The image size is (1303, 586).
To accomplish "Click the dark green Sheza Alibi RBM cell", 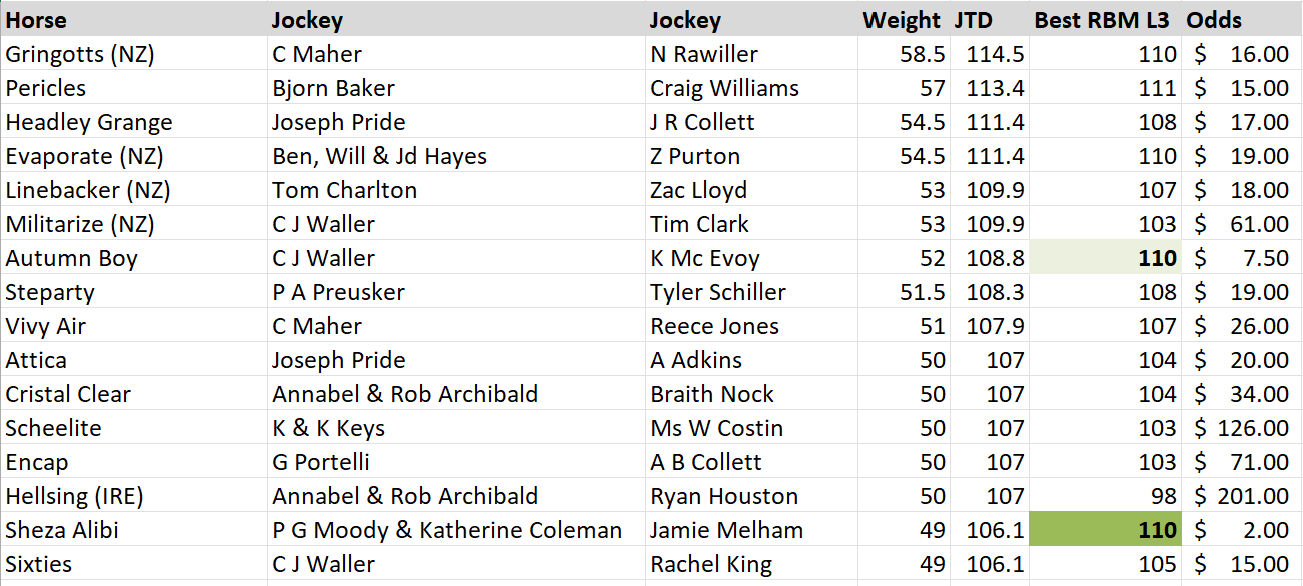I will pos(1105,530).
